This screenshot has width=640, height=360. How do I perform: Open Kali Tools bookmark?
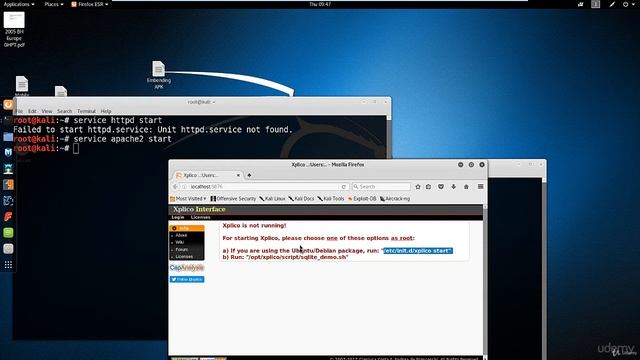[331, 199]
